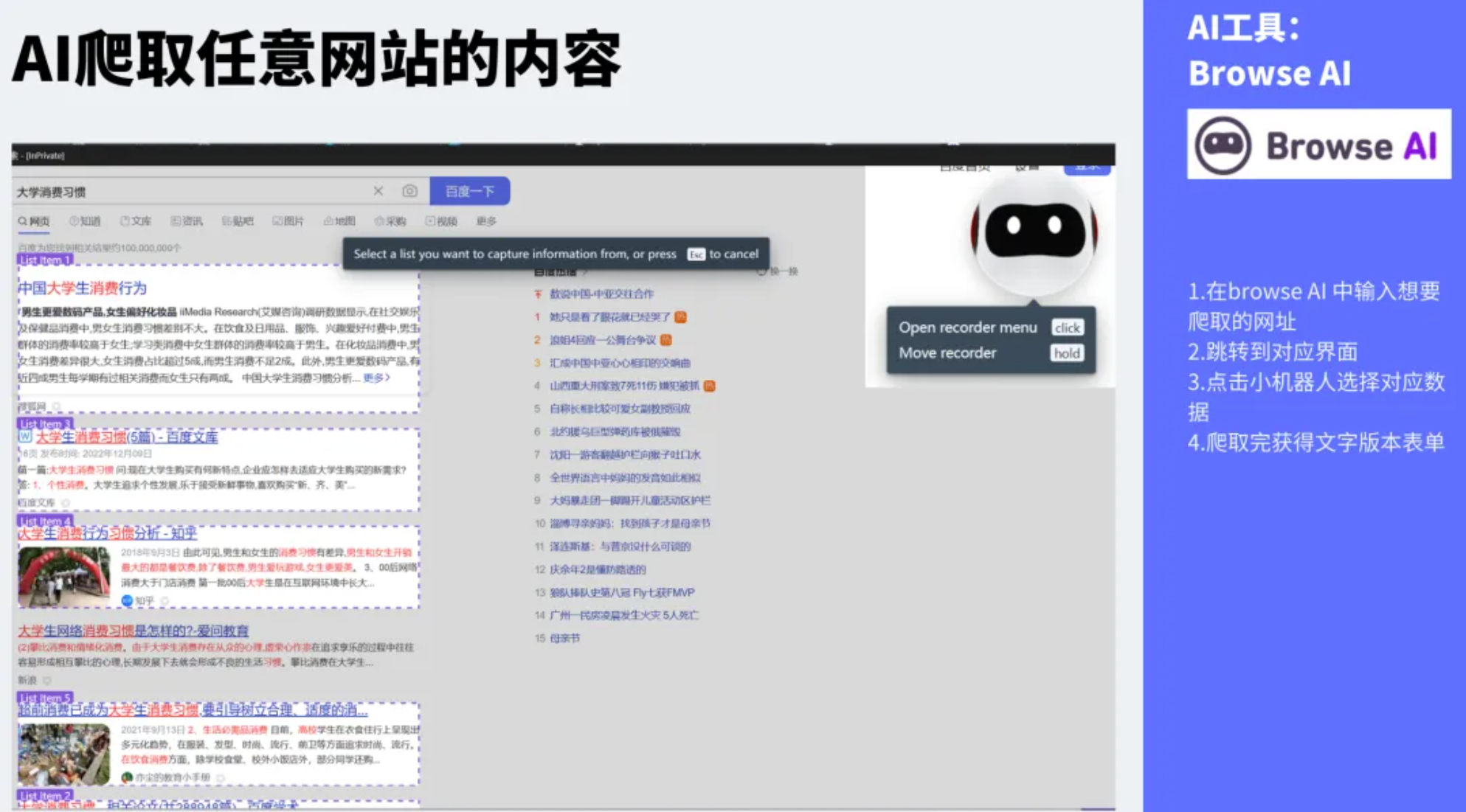The image size is (1466, 812).
Task: Click the Browse AI logo image
Action: click(1318, 145)
